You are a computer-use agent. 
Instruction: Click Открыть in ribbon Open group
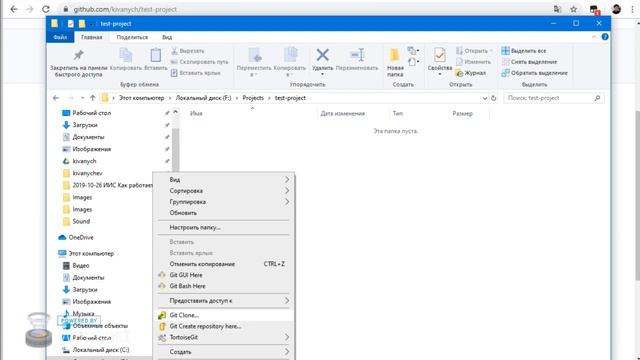coord(474,51)
